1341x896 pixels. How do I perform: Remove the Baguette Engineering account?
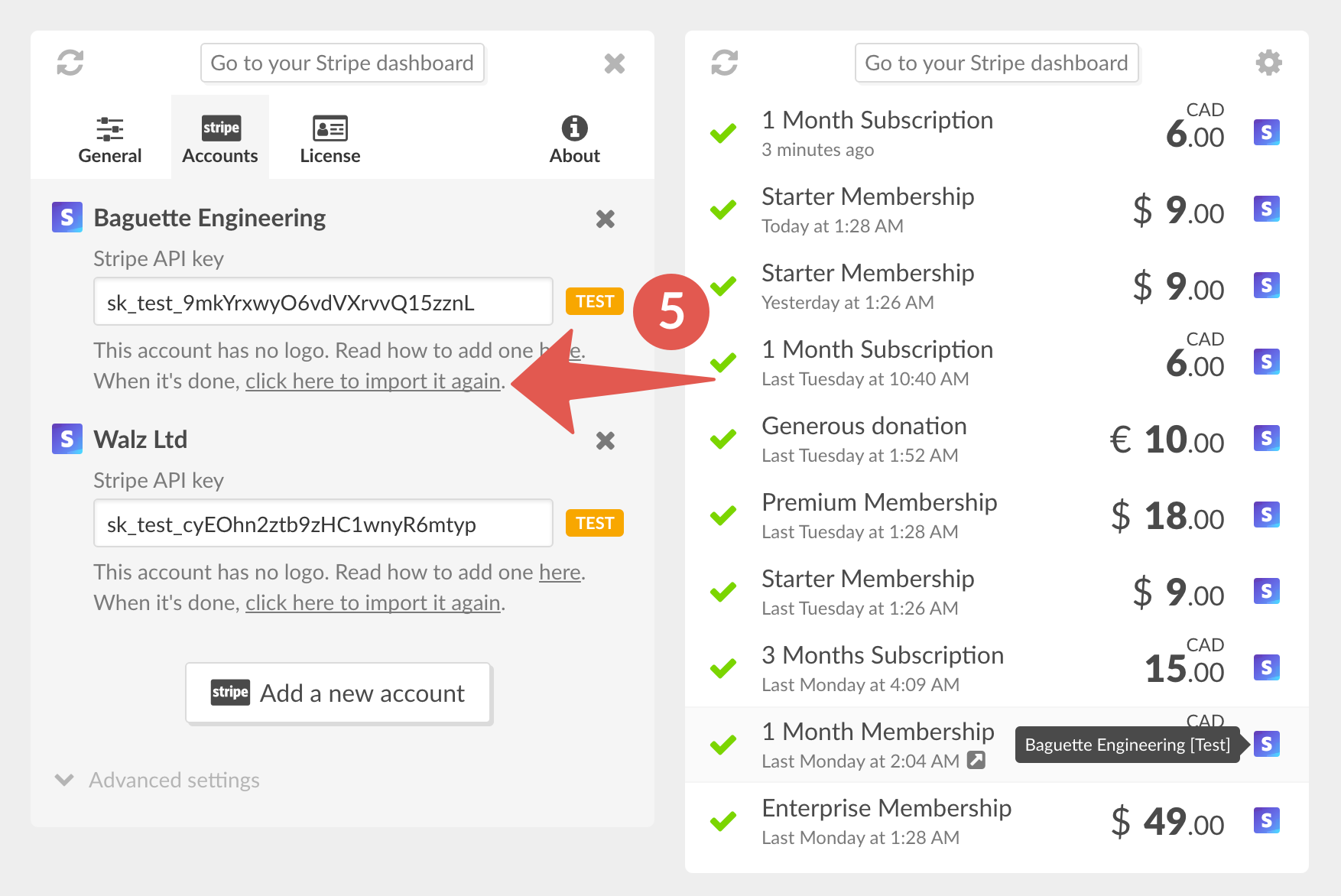[x=605, y=219]
